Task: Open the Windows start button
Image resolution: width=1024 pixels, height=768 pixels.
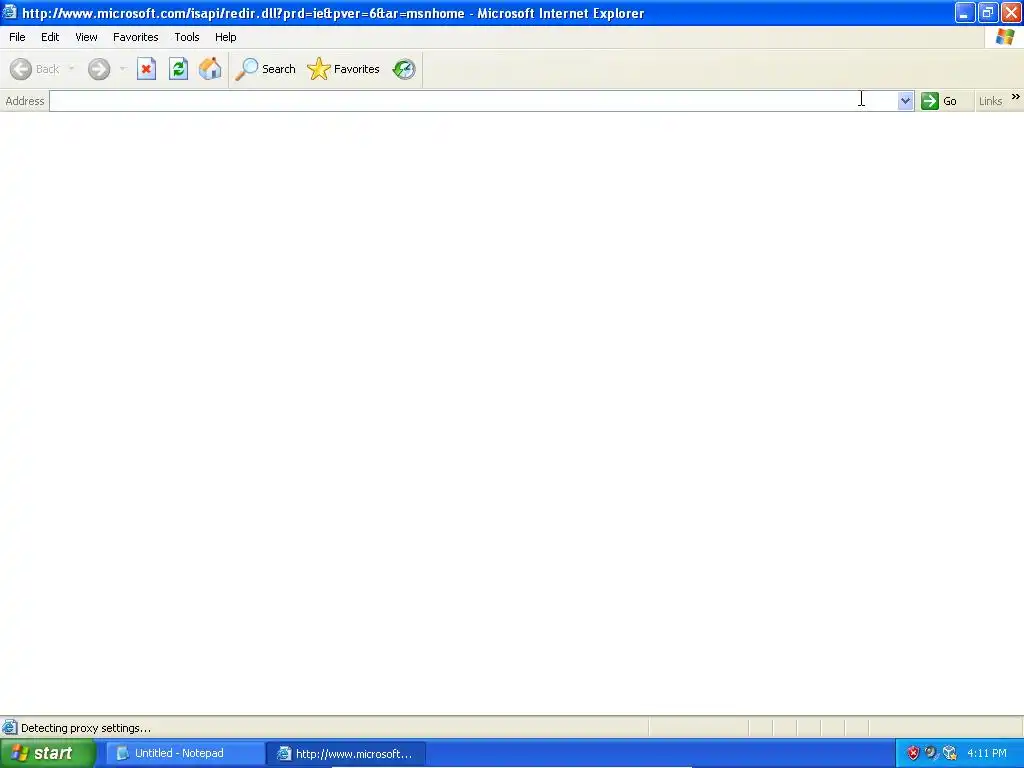Action: 48,754
